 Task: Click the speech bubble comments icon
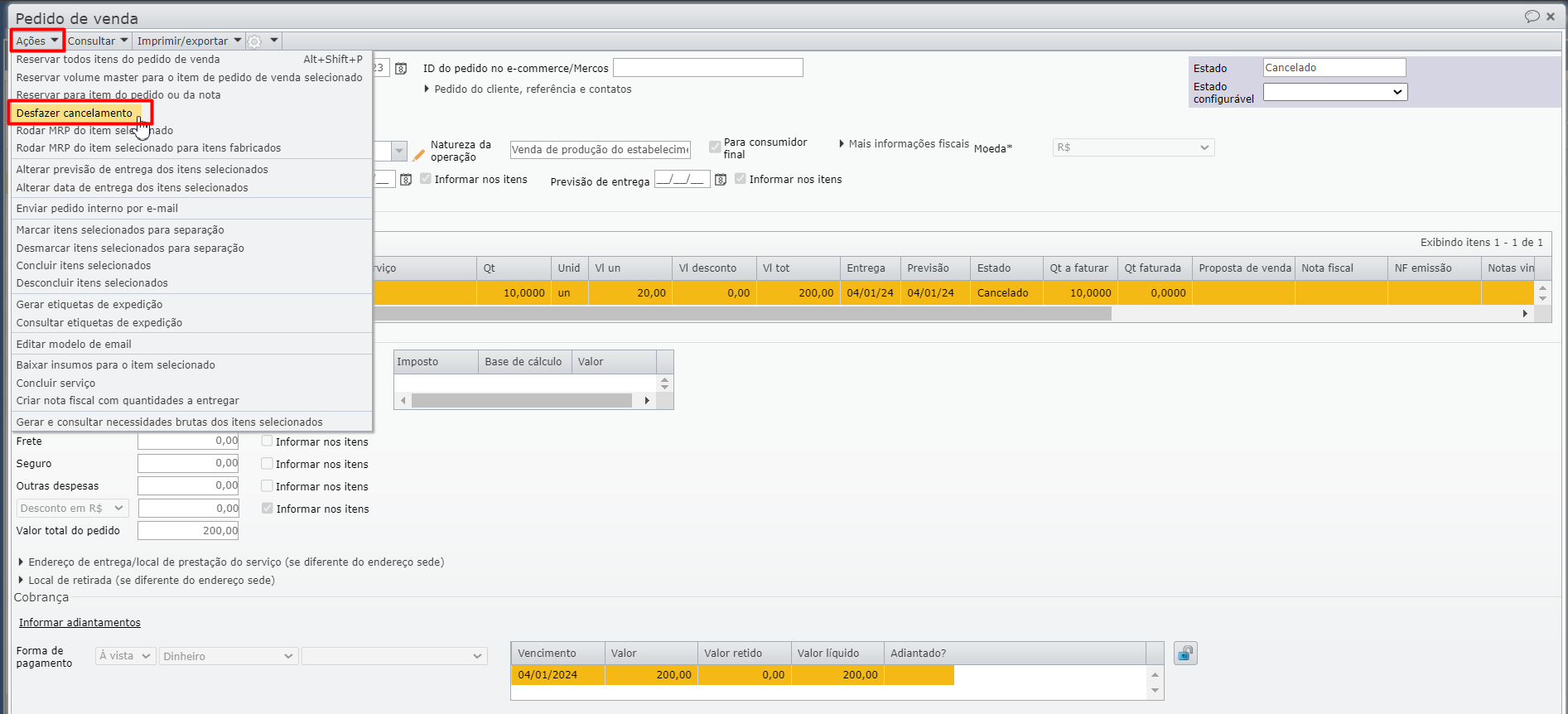coord(1532,17)
